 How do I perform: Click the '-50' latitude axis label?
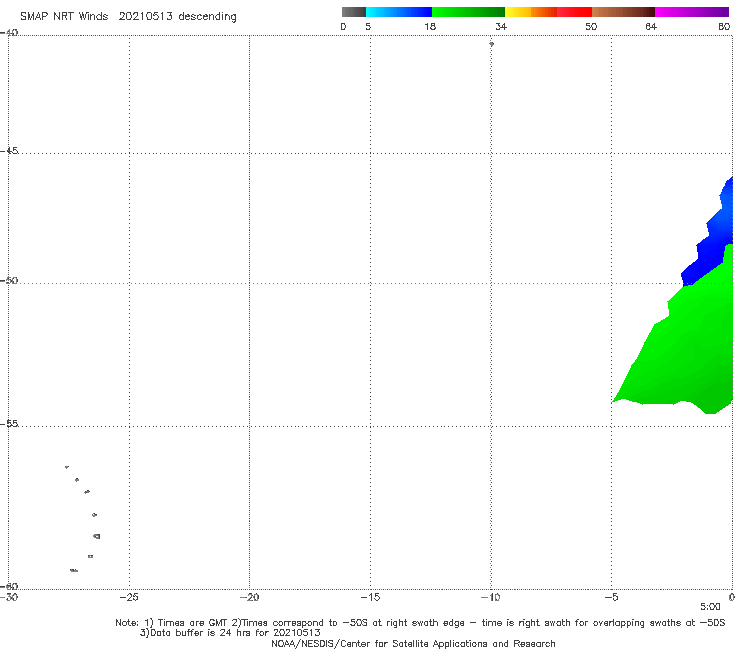click(x=9, y=280)
